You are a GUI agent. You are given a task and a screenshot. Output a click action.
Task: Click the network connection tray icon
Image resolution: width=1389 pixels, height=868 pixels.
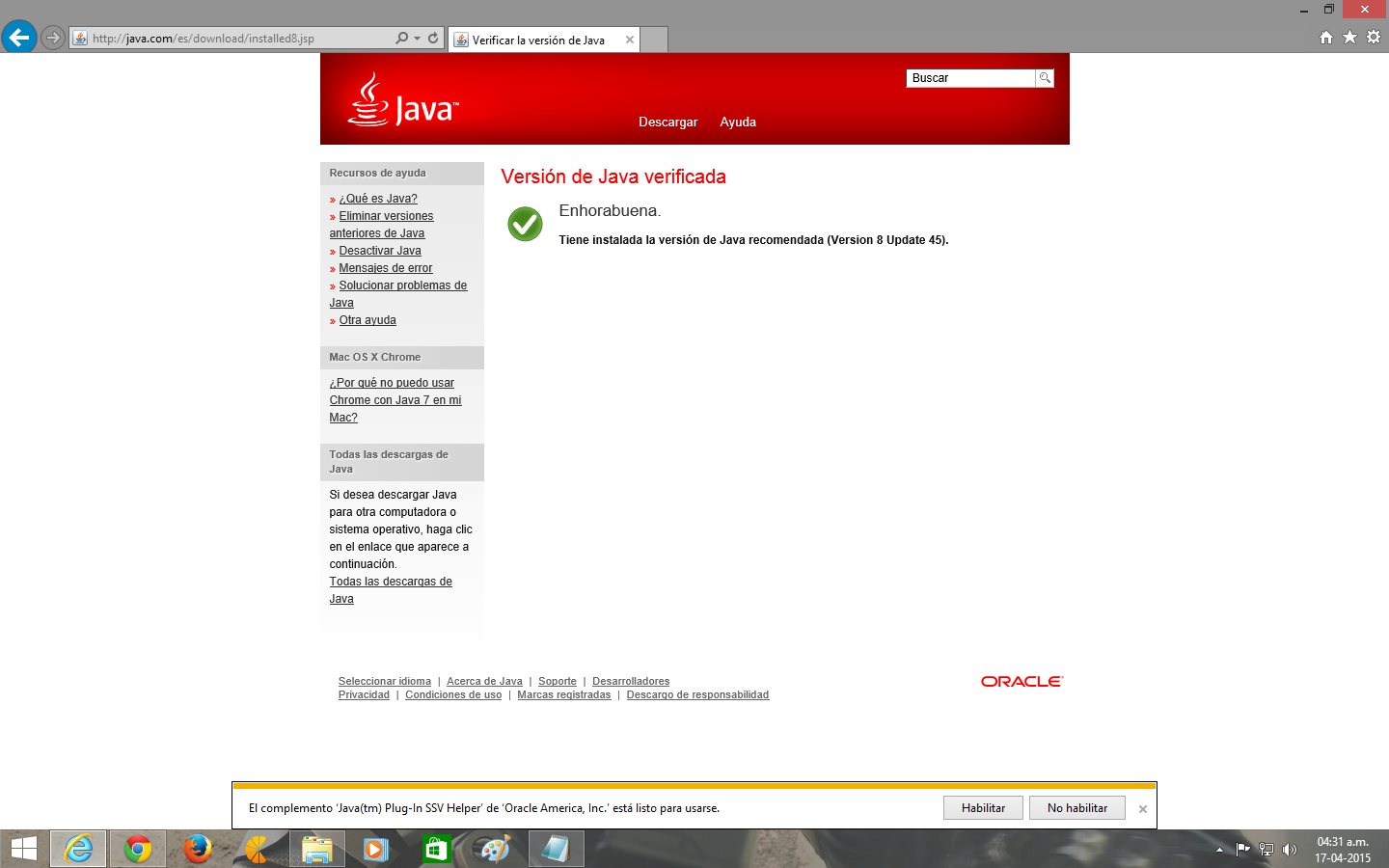point(1266,850)
